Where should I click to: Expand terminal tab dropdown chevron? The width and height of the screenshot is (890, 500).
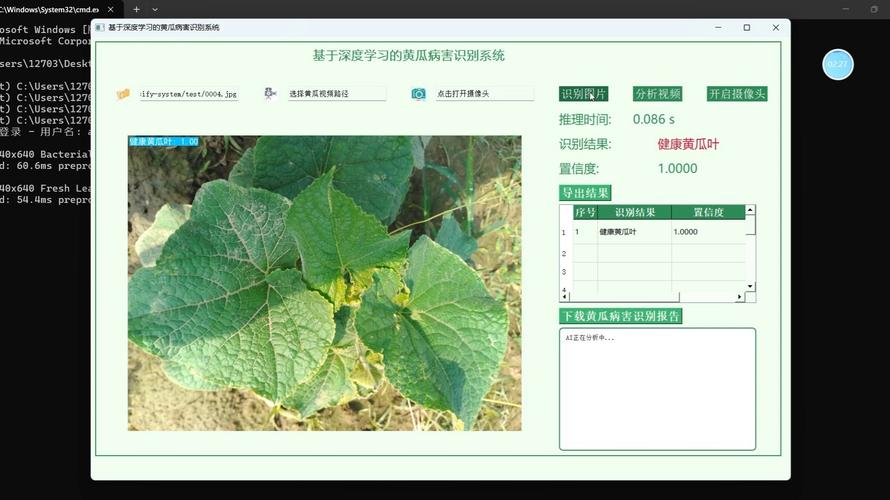pyautogui.click(x=155, y=10)
